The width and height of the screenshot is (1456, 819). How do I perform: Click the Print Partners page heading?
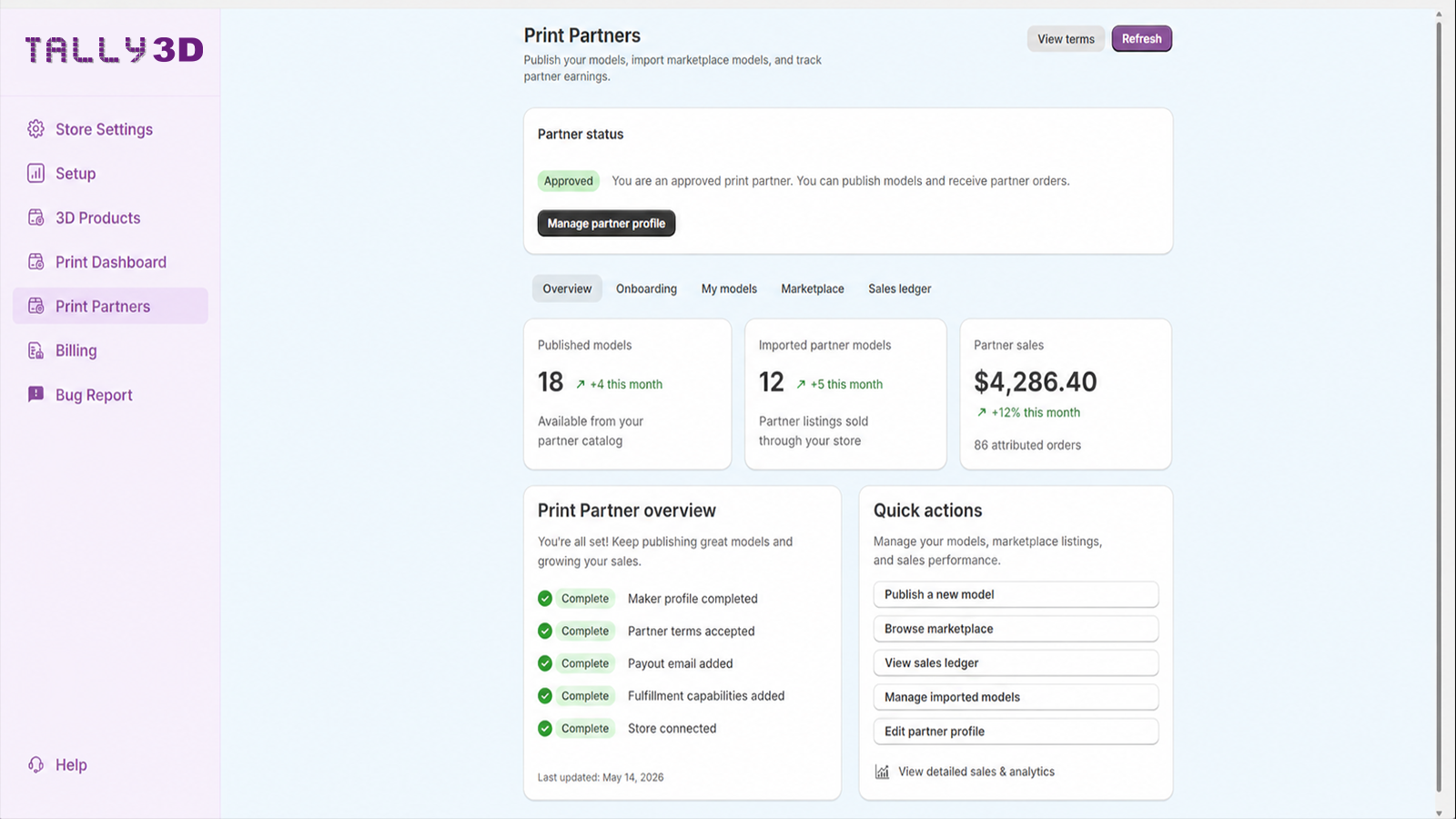[582, 35]
